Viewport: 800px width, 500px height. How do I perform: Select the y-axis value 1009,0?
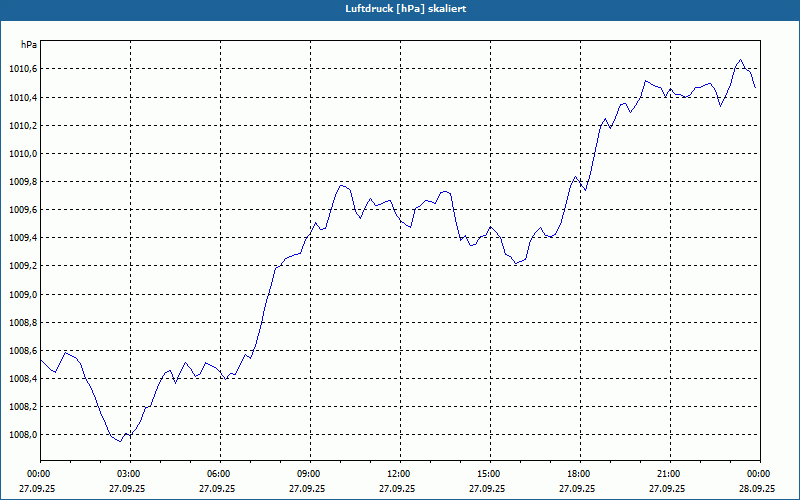tap(23, 294)
